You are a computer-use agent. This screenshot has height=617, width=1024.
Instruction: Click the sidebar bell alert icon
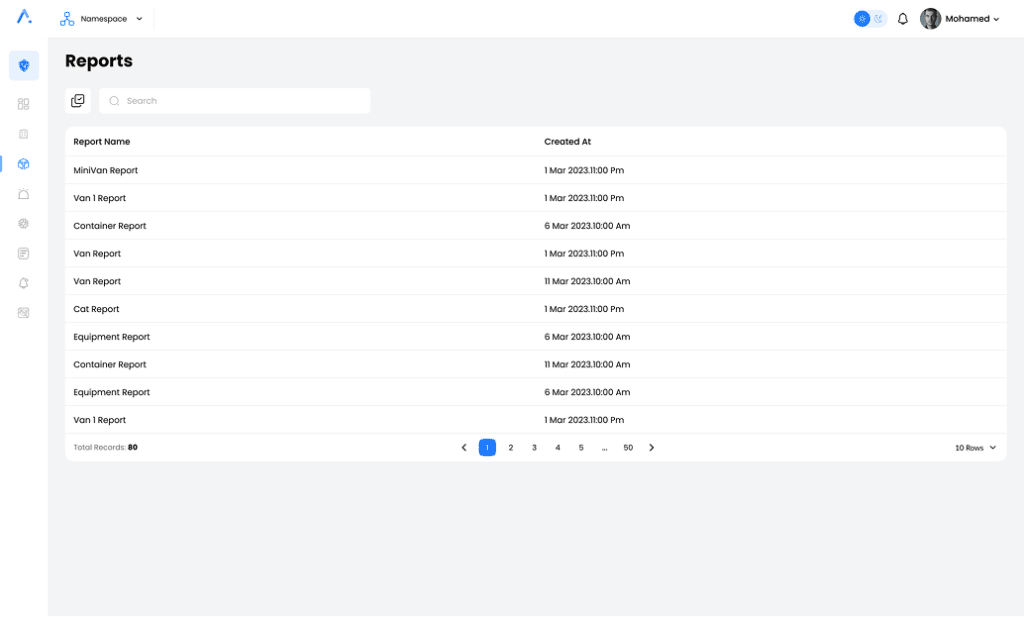[24, 283]
